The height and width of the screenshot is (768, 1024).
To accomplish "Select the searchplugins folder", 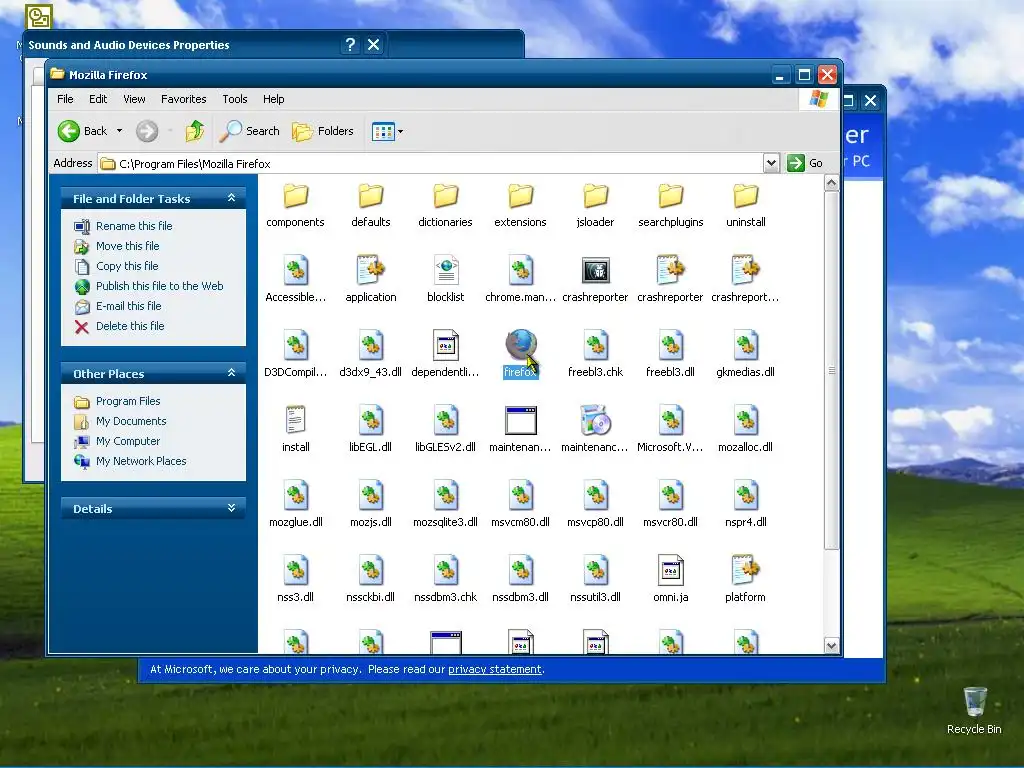I will [x=671, y=195].
